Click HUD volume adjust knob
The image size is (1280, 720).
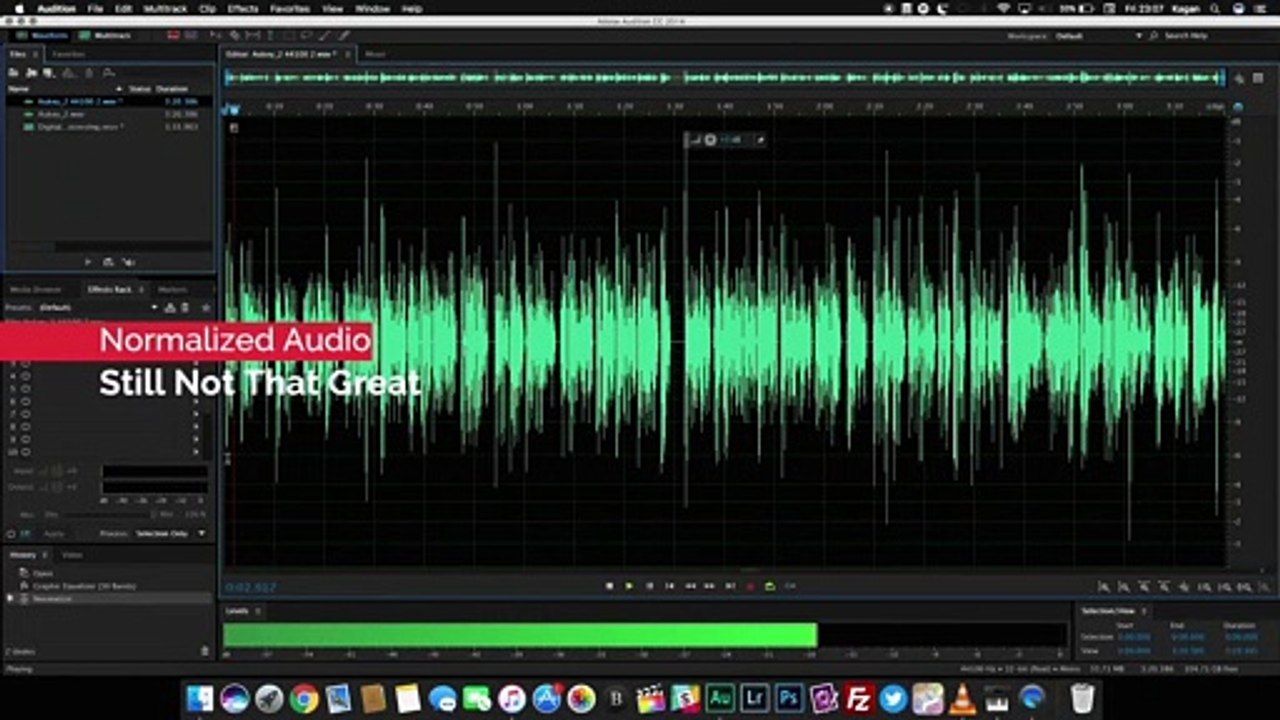tap(710, 140)
